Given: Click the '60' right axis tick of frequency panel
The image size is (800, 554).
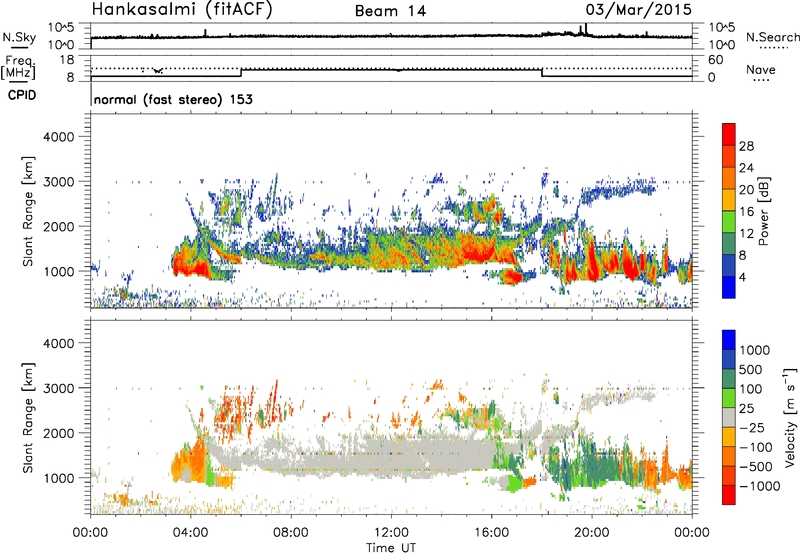Looking at the screenshot, I should 716,60.
